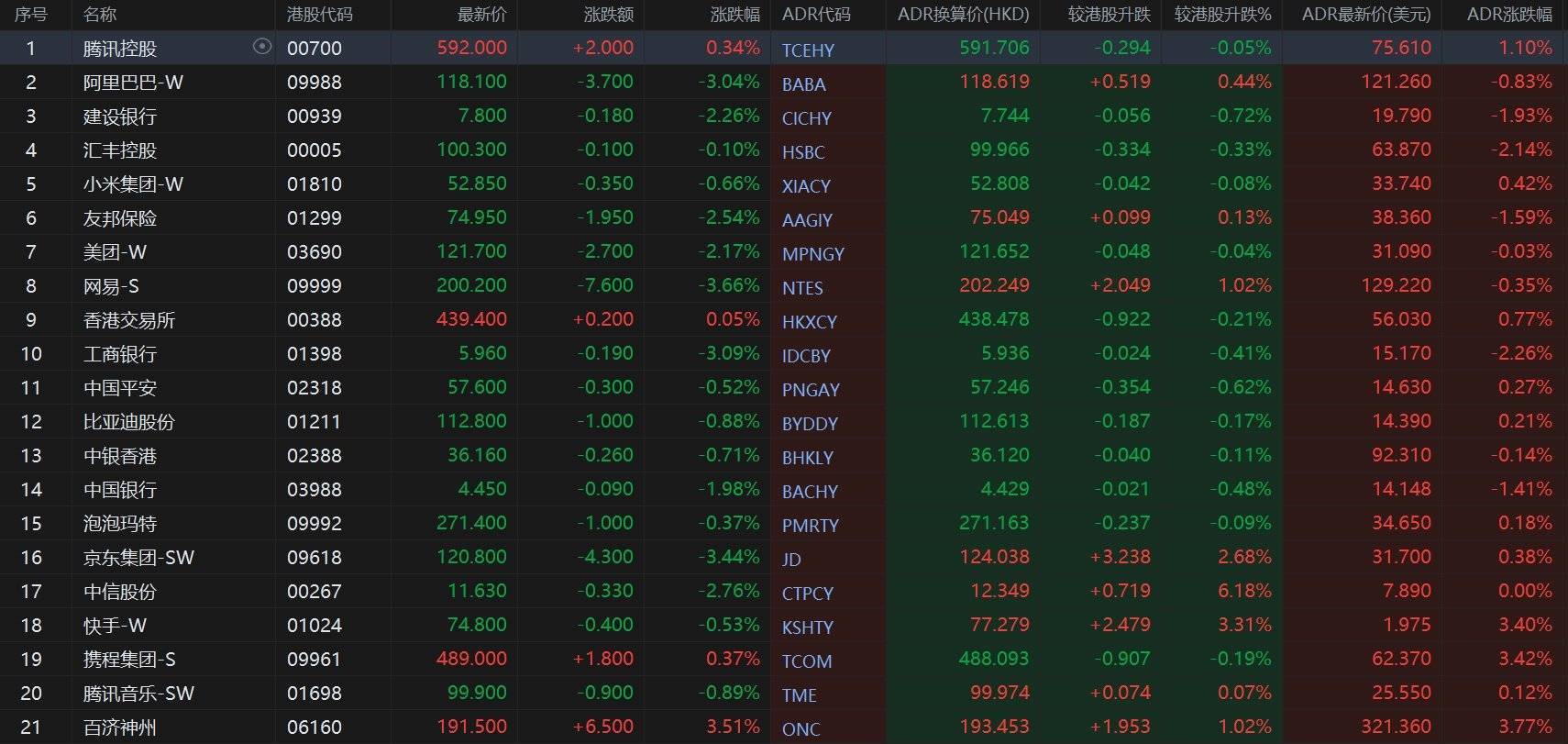Open the 小米集团-W row name
The image size is (1568, 744).
pos(133,184)
